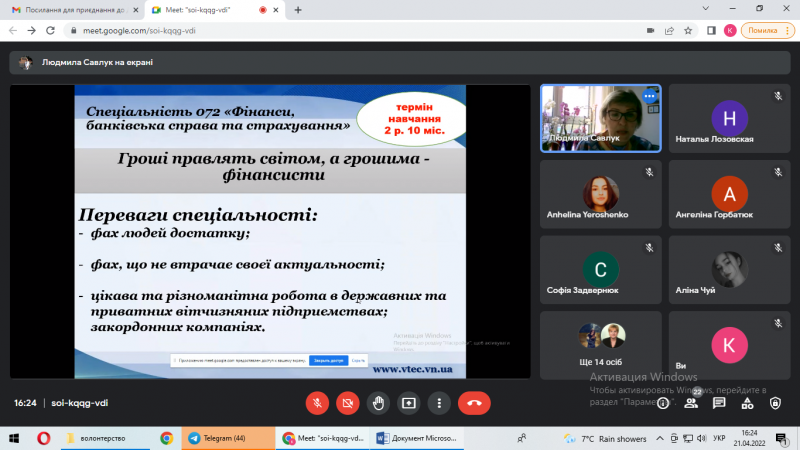
Task: Open meeting details info icon
Action: click(x=663, y=404)
